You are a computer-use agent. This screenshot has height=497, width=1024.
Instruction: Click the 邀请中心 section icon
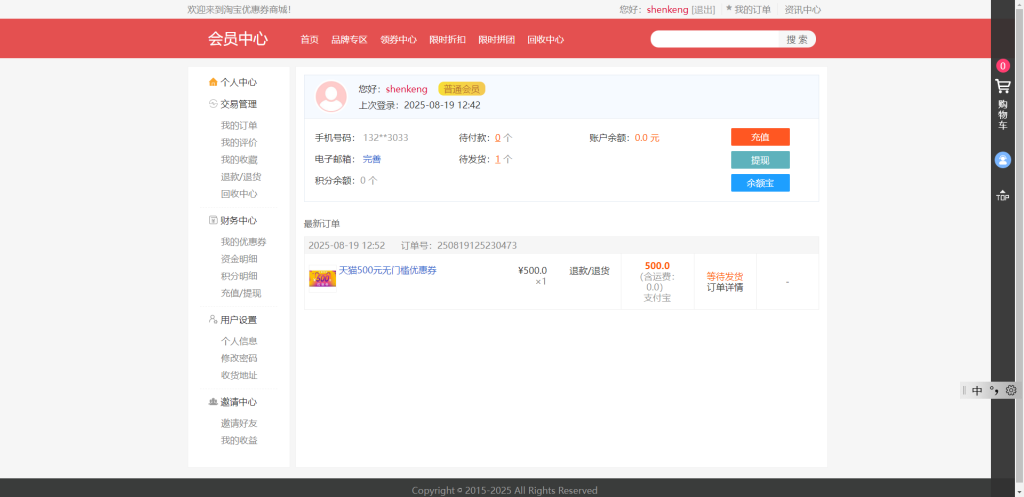(213, 402)
